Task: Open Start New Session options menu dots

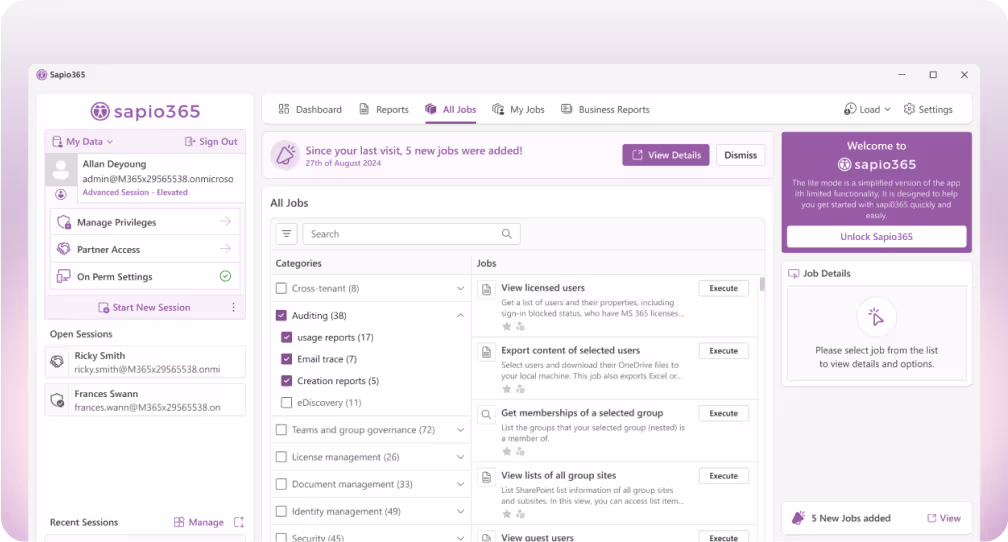Action: (x=233, y=307)
